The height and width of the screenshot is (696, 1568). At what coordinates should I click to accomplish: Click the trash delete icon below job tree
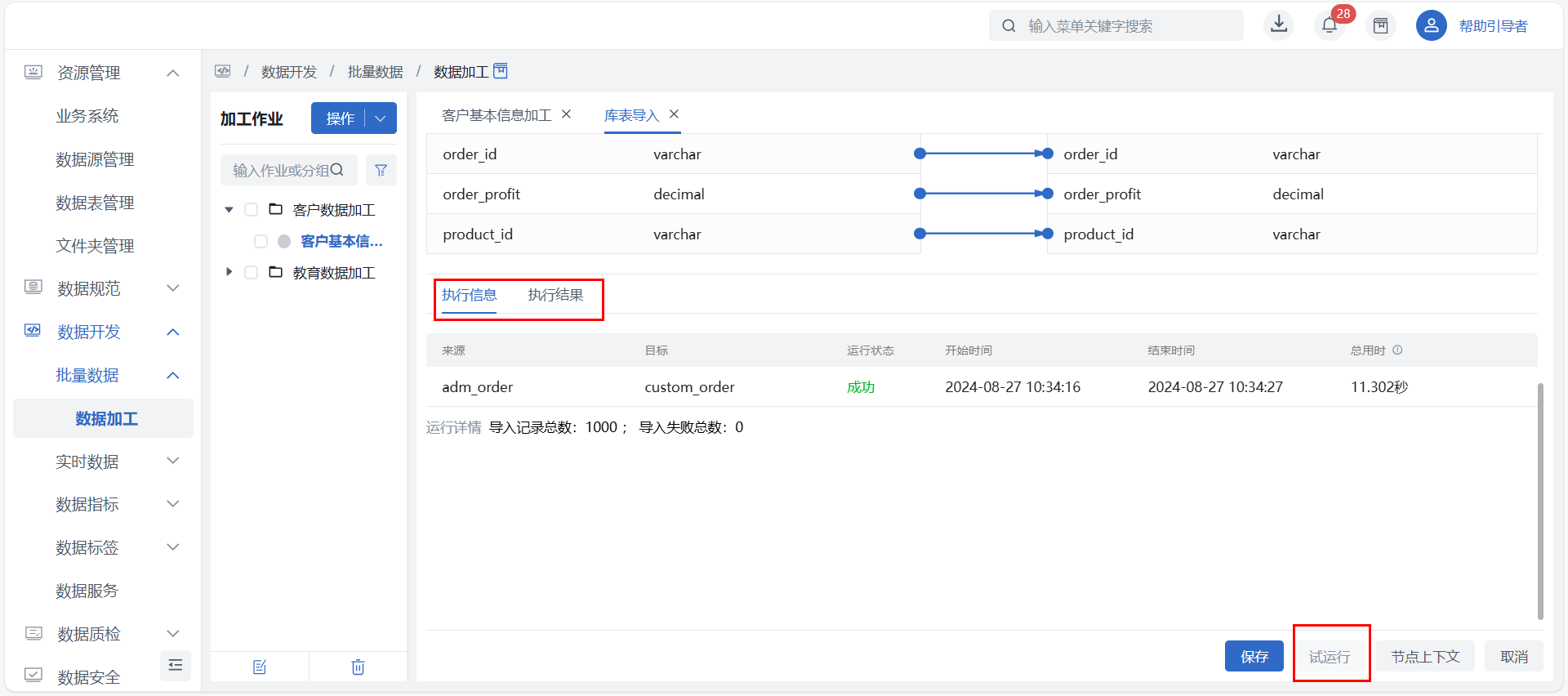358,667
